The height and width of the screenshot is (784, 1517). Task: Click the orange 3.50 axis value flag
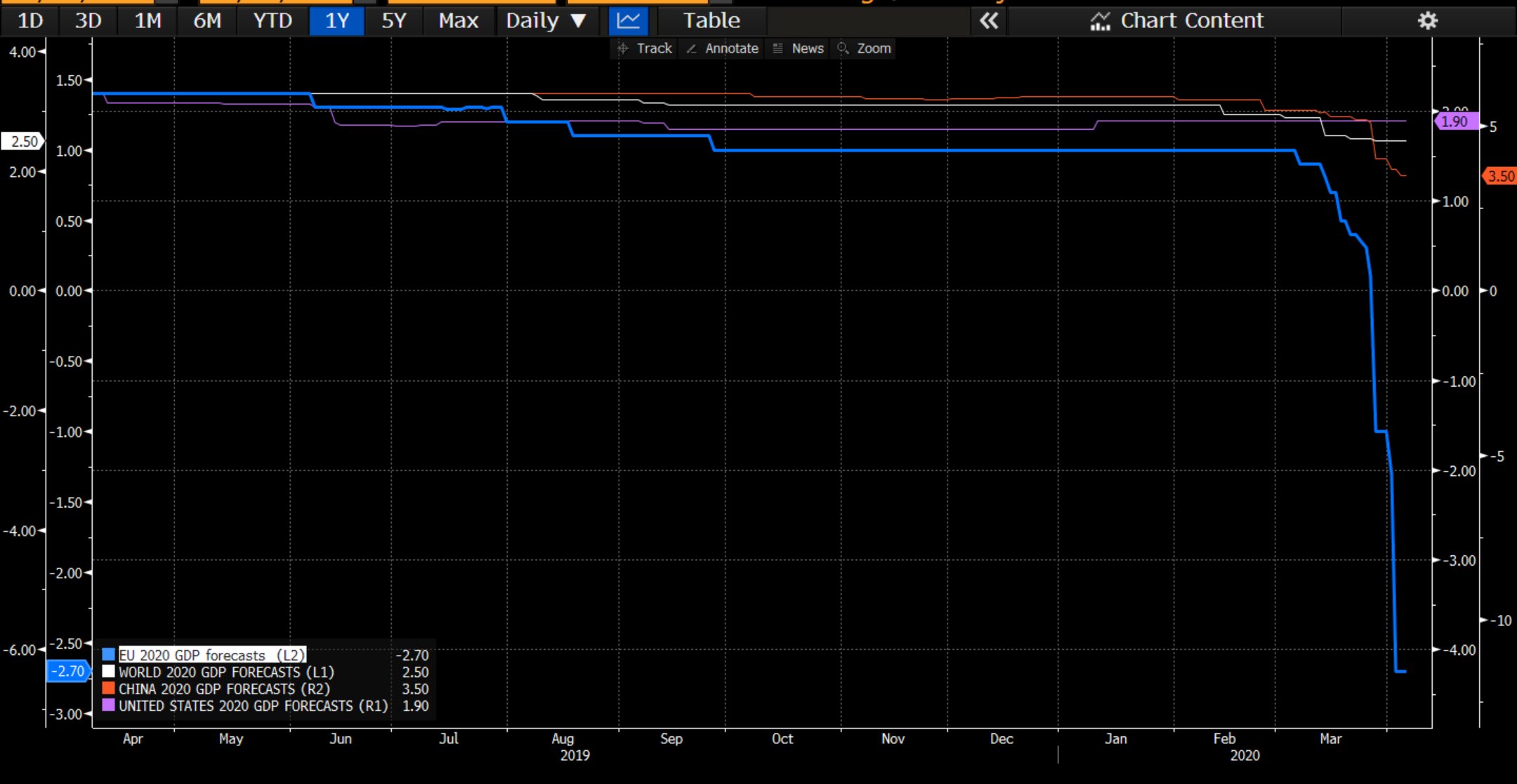point(1499,176)
